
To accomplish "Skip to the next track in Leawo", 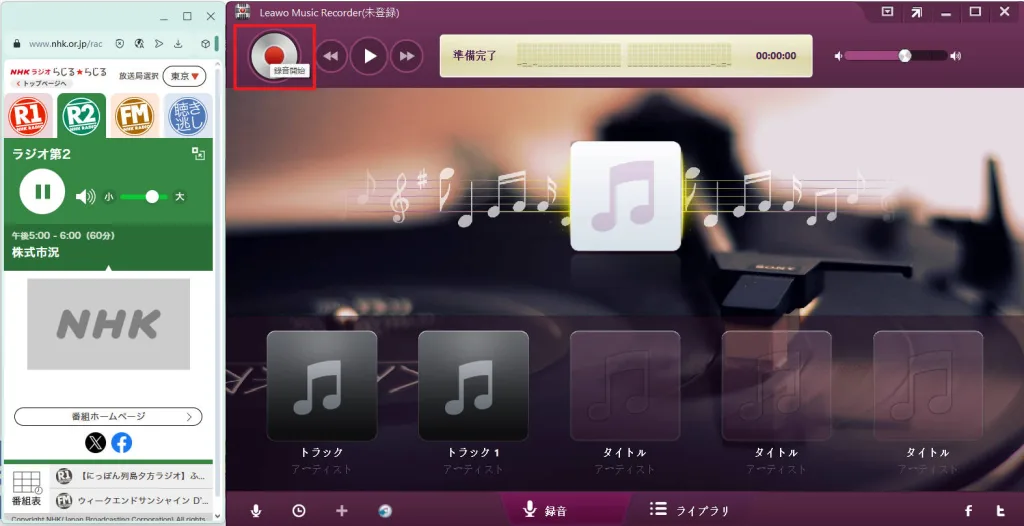I will pos(406,56).
